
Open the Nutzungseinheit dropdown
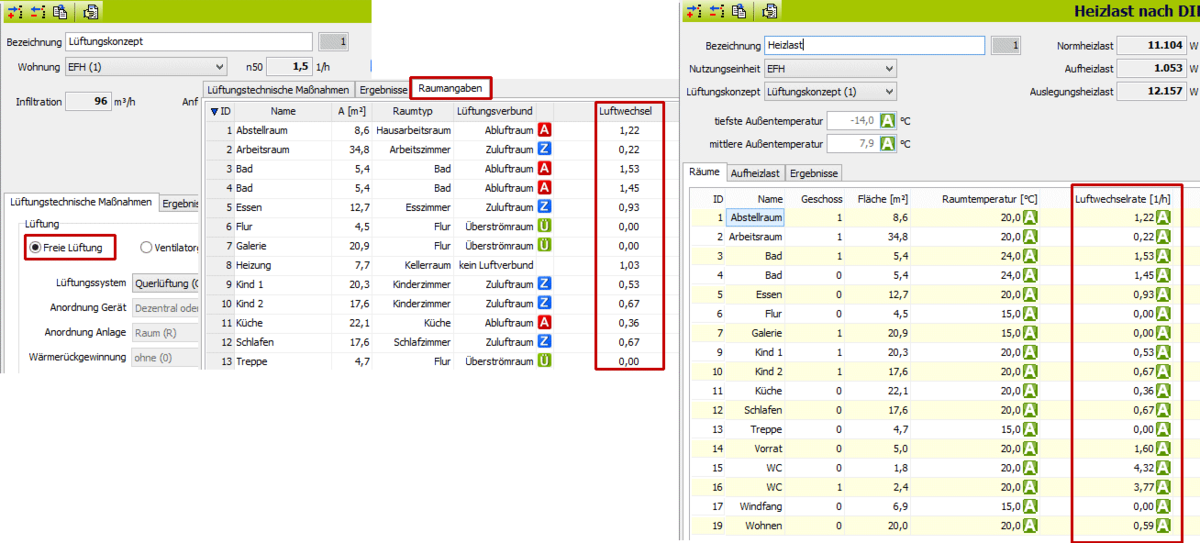(x=829, y=69)
